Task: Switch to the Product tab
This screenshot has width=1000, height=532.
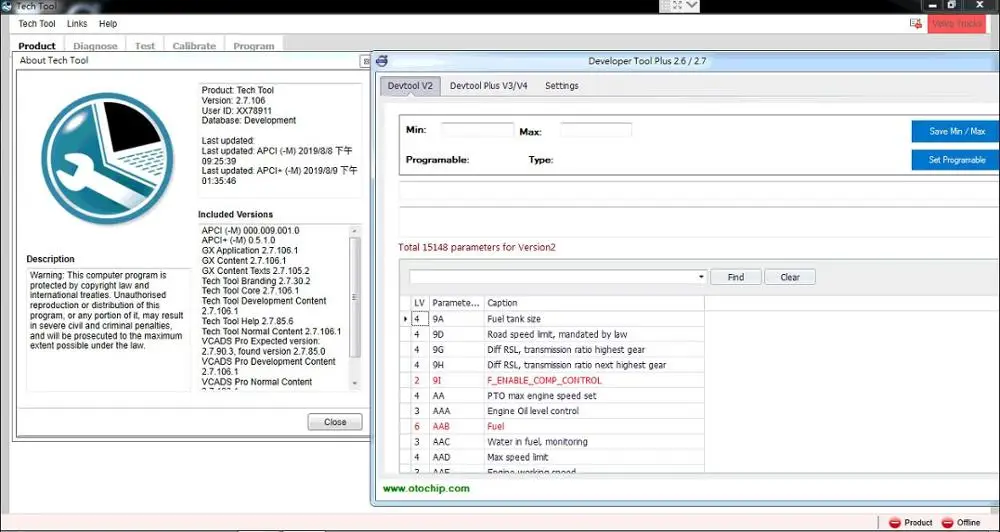Action: coord(37,45)
